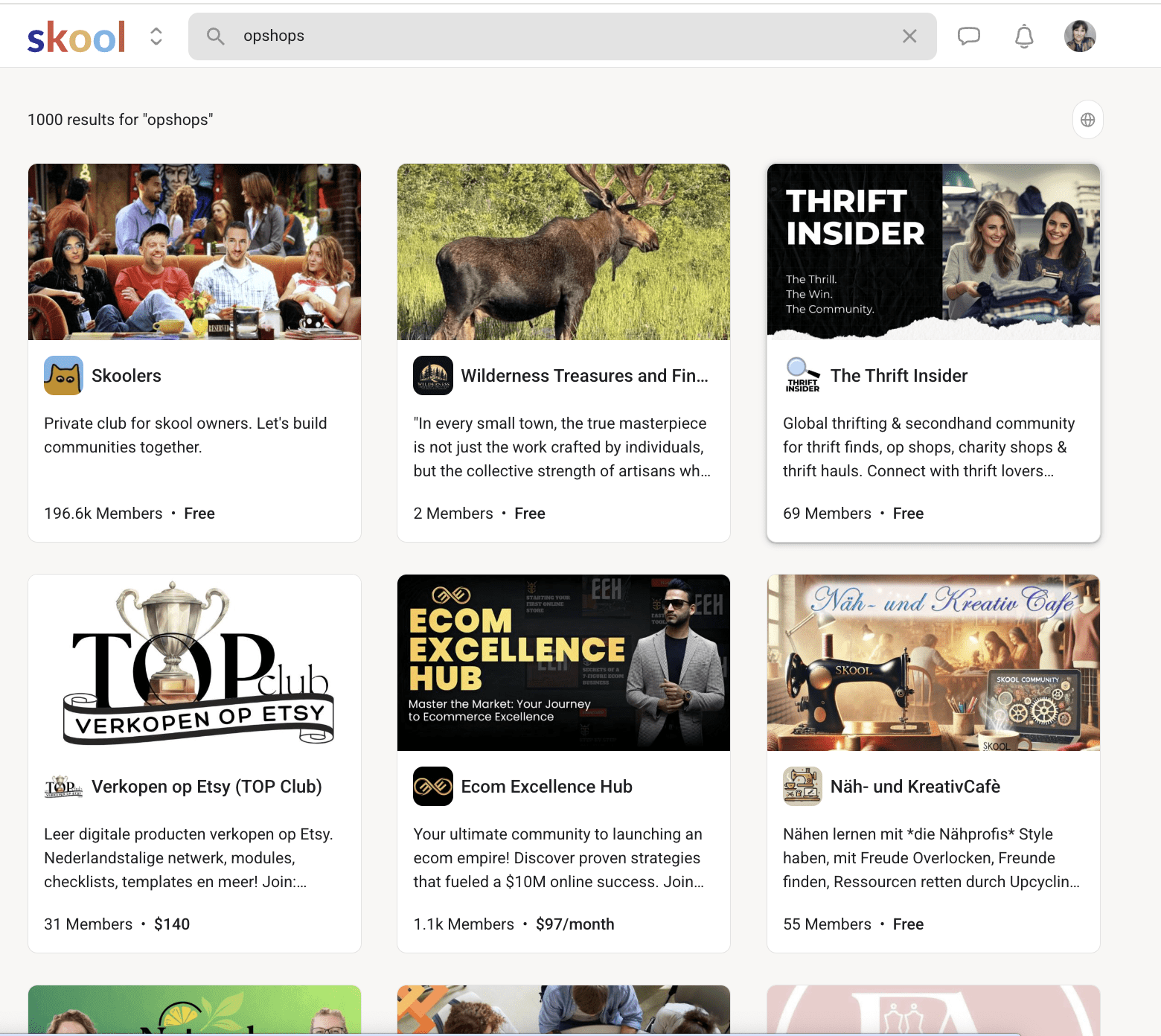Image resolution: width=1161 pixels, height=1036 pixels.
Task: Click the search magnifier icon
Action: pos(215,36)
